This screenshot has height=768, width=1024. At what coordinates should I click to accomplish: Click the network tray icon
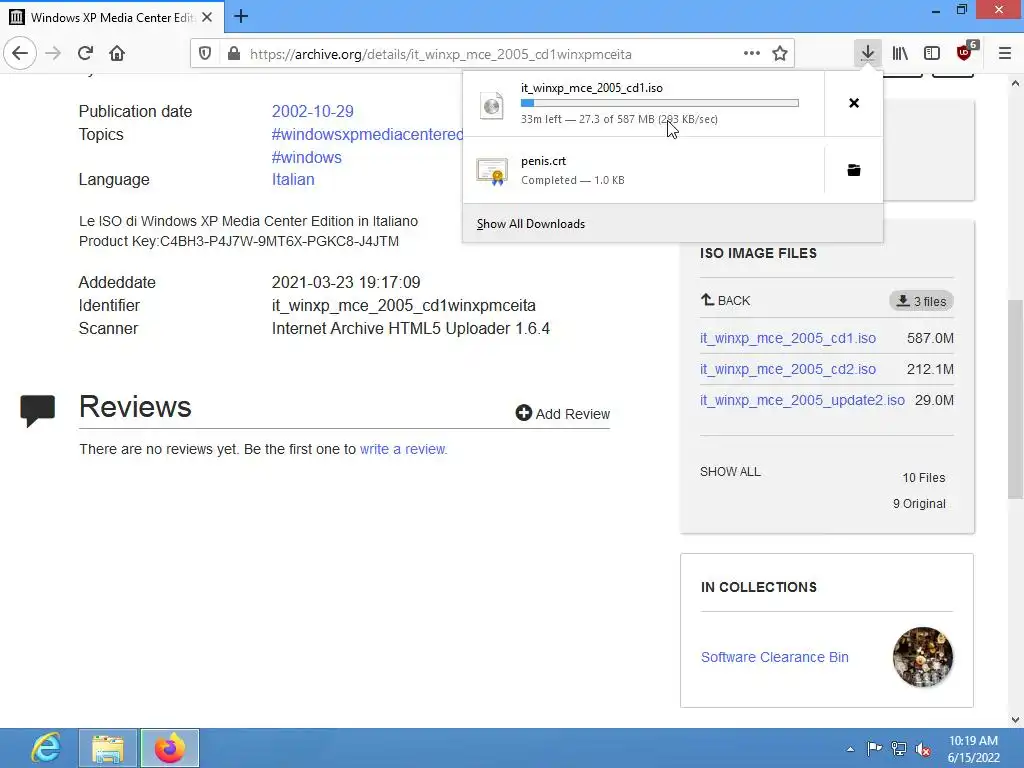pyautogui.click(x=899, y=749)
